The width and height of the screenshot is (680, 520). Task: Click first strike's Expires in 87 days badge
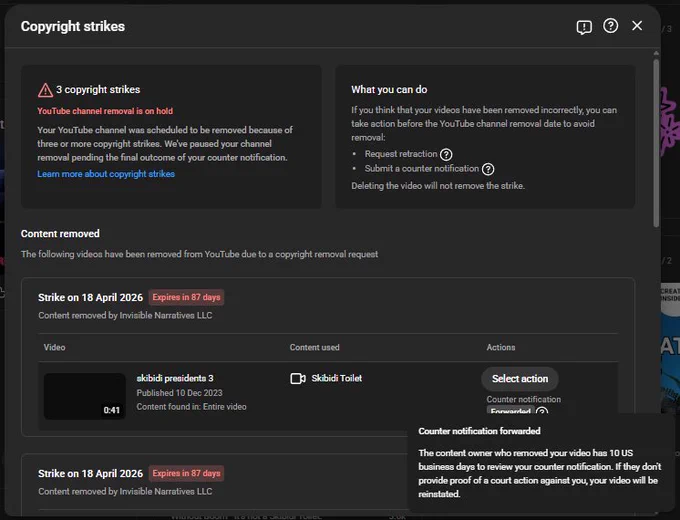[x=186, y=298]
